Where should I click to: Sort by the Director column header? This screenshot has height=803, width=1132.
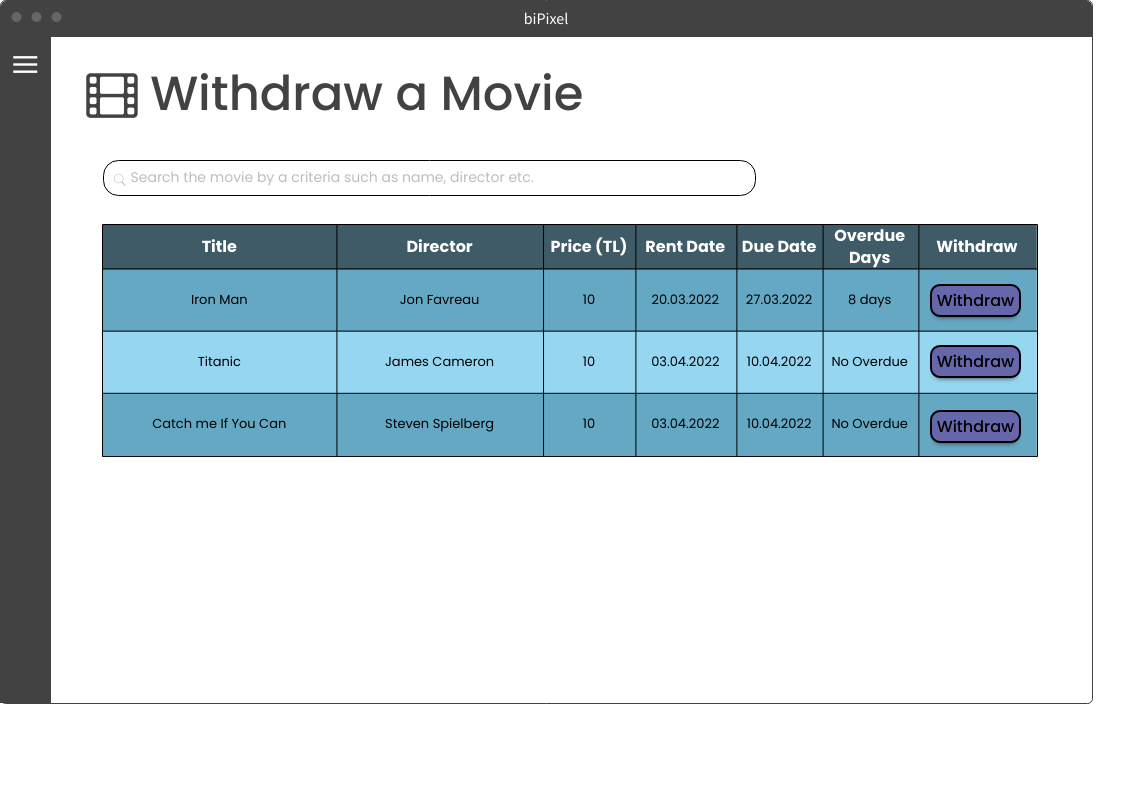[x=440, y=247]
